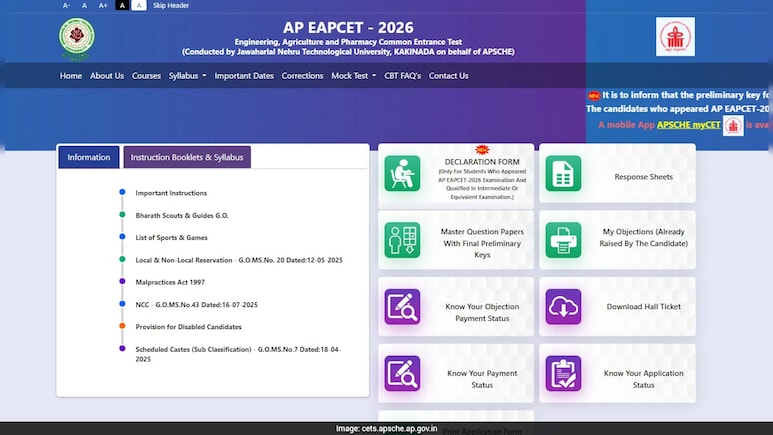Click the Know Your Application Status text
Viewport: 773px width, 435px height.
pyautogui.click(x=643, y=379)
